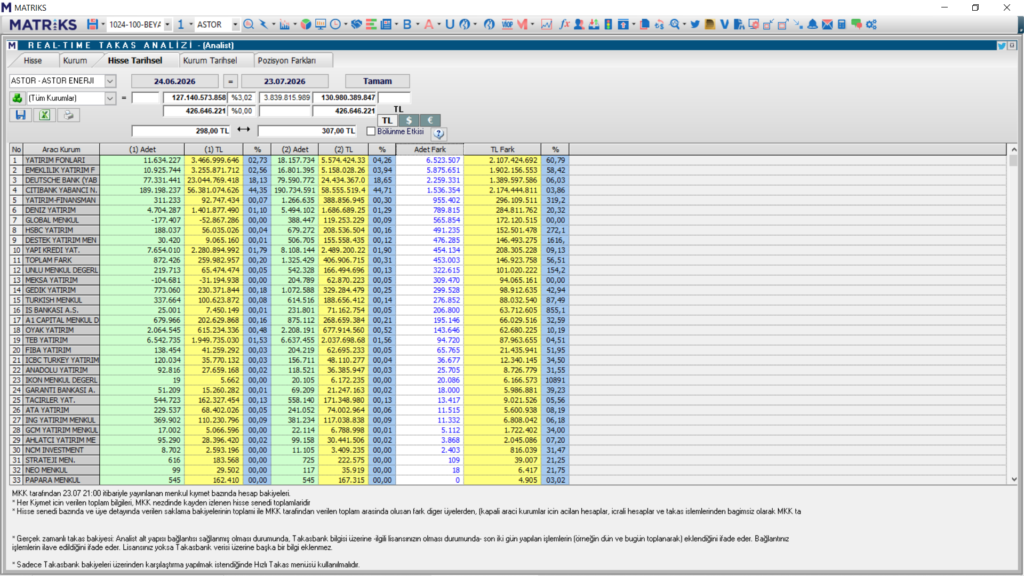Expand the (Tüm Kurumlar) dropdown
The image size is (1024, 576).
[x=110, y=98]
